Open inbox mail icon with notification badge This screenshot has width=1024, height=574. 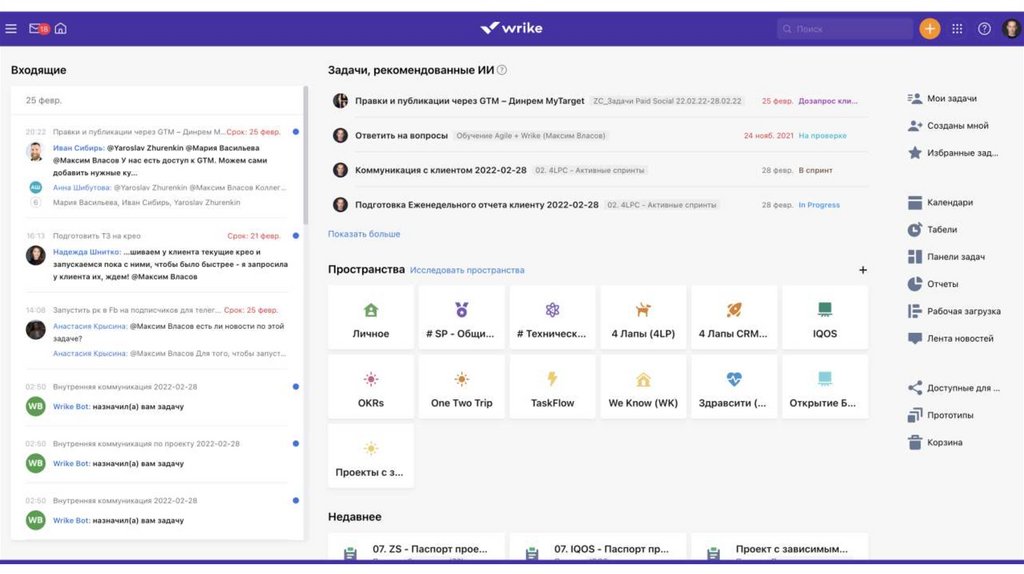(39, 29)
